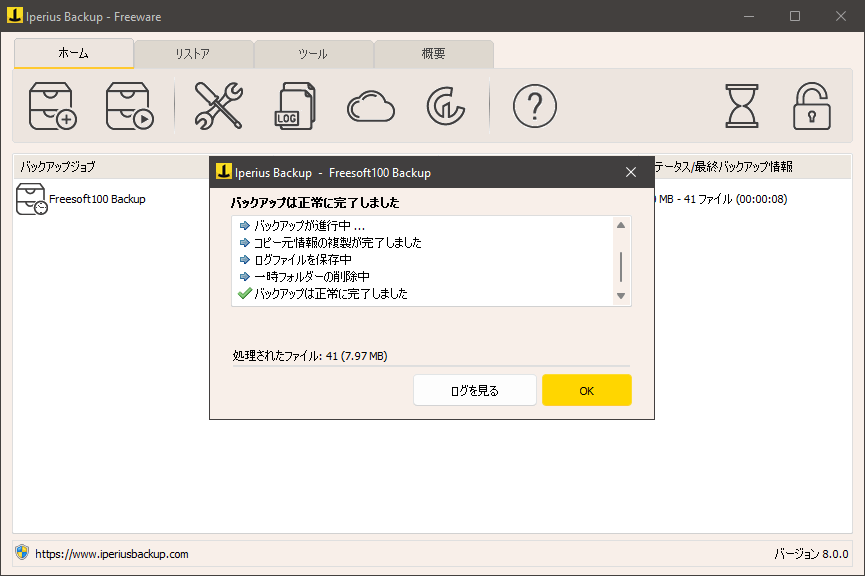Click the circular dial icon next to the cloud
Screen dimensions: 865x576
click(x=446, y=106)
